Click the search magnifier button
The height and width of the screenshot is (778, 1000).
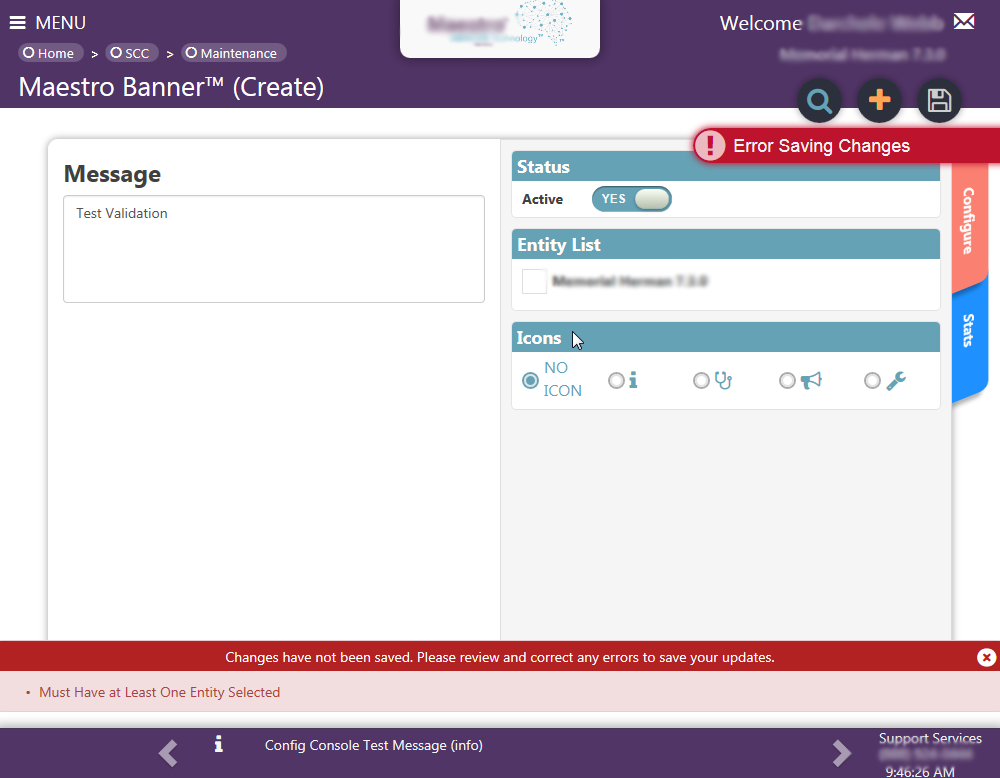819,101
